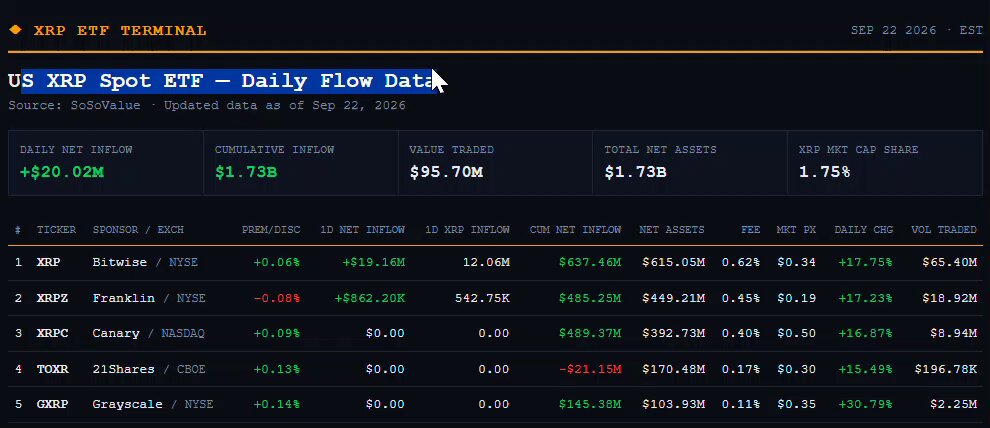Image resolution: width=990 pixels, height=428 pixels.
Task: Click the # column header
Action: tap(18, 230)
